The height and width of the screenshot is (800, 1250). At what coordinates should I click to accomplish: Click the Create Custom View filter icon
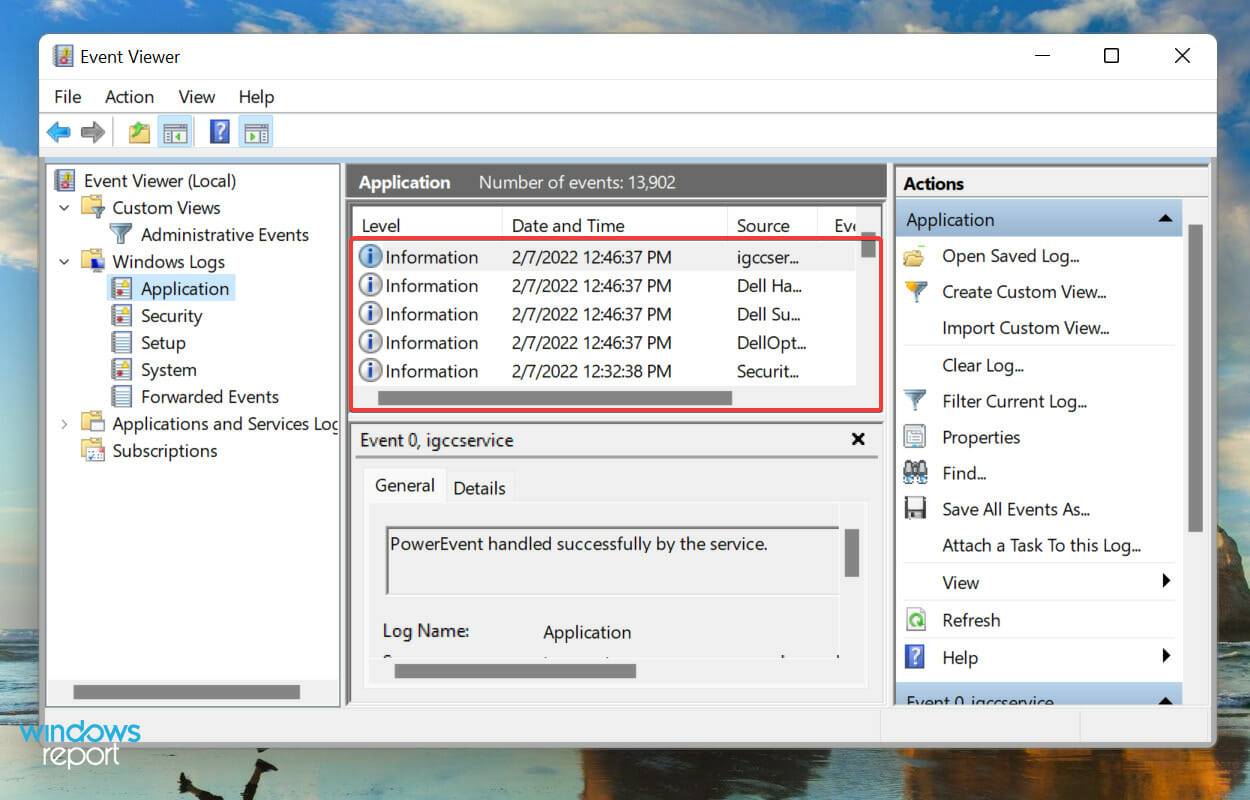click(x=916, y=292)
